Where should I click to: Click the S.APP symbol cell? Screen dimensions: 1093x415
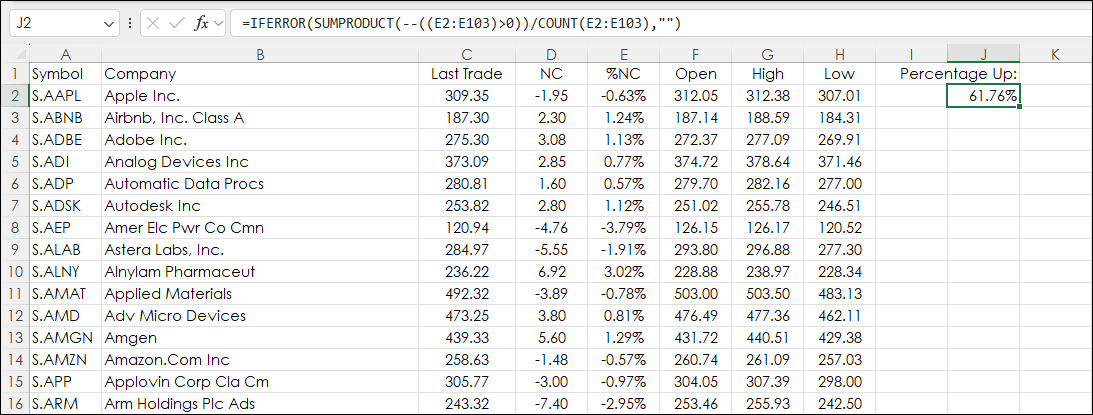[x=66, y=382]
